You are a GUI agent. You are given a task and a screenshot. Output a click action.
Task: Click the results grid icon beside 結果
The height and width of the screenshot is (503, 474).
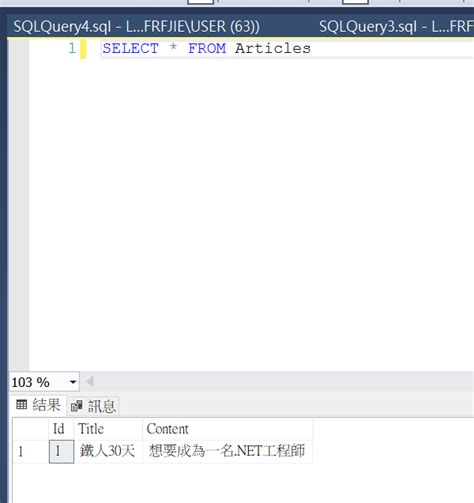pos(22,405)
